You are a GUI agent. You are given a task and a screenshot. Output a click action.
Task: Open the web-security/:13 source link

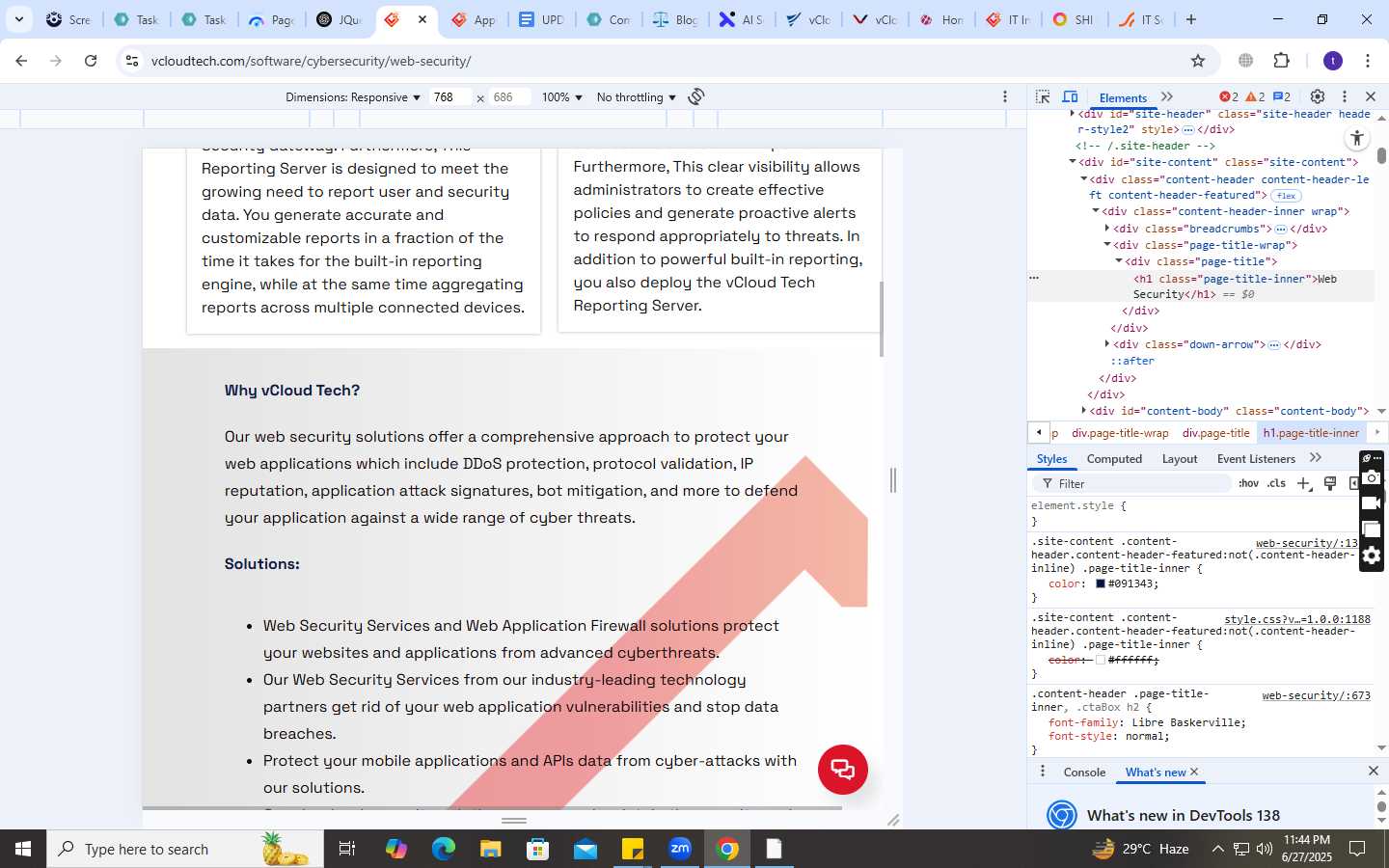pos(1307,543)
